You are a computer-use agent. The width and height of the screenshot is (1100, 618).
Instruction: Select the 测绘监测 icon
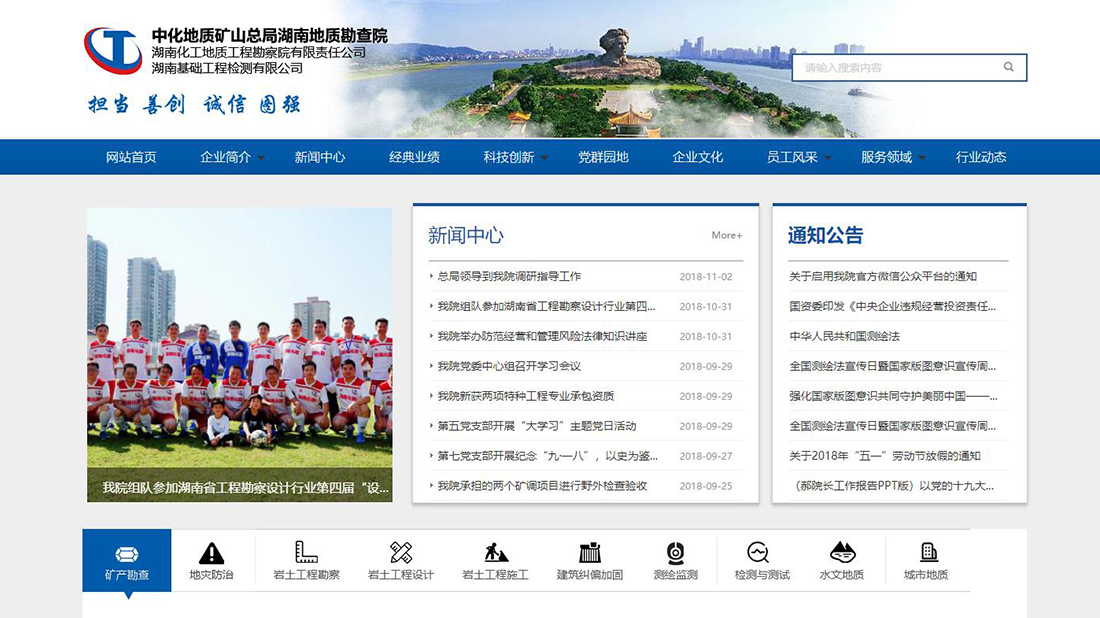pos(676,553)
